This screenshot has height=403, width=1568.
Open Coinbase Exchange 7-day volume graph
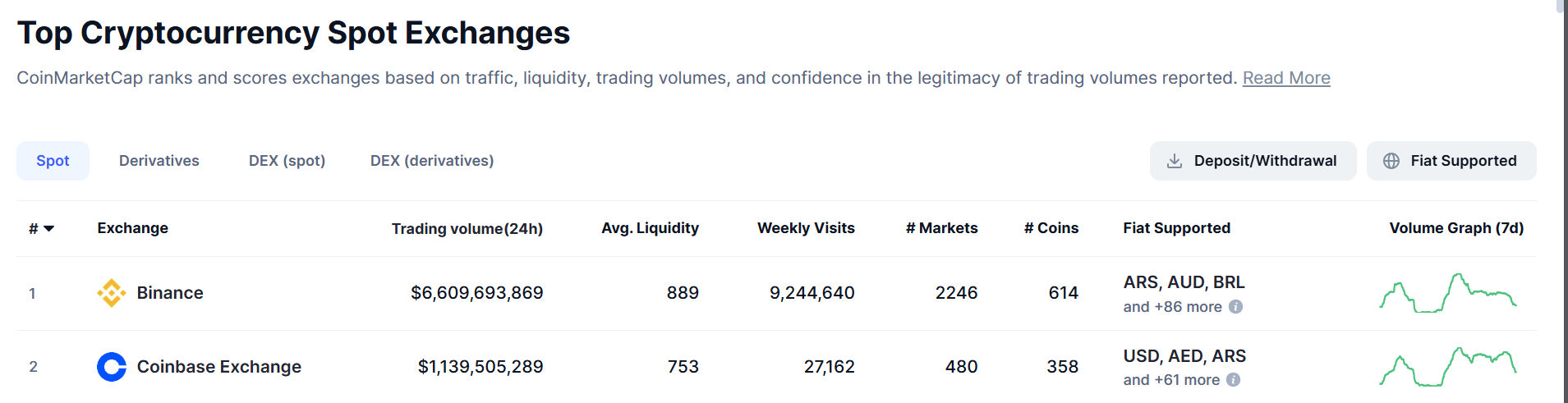tap(1447, 367)
